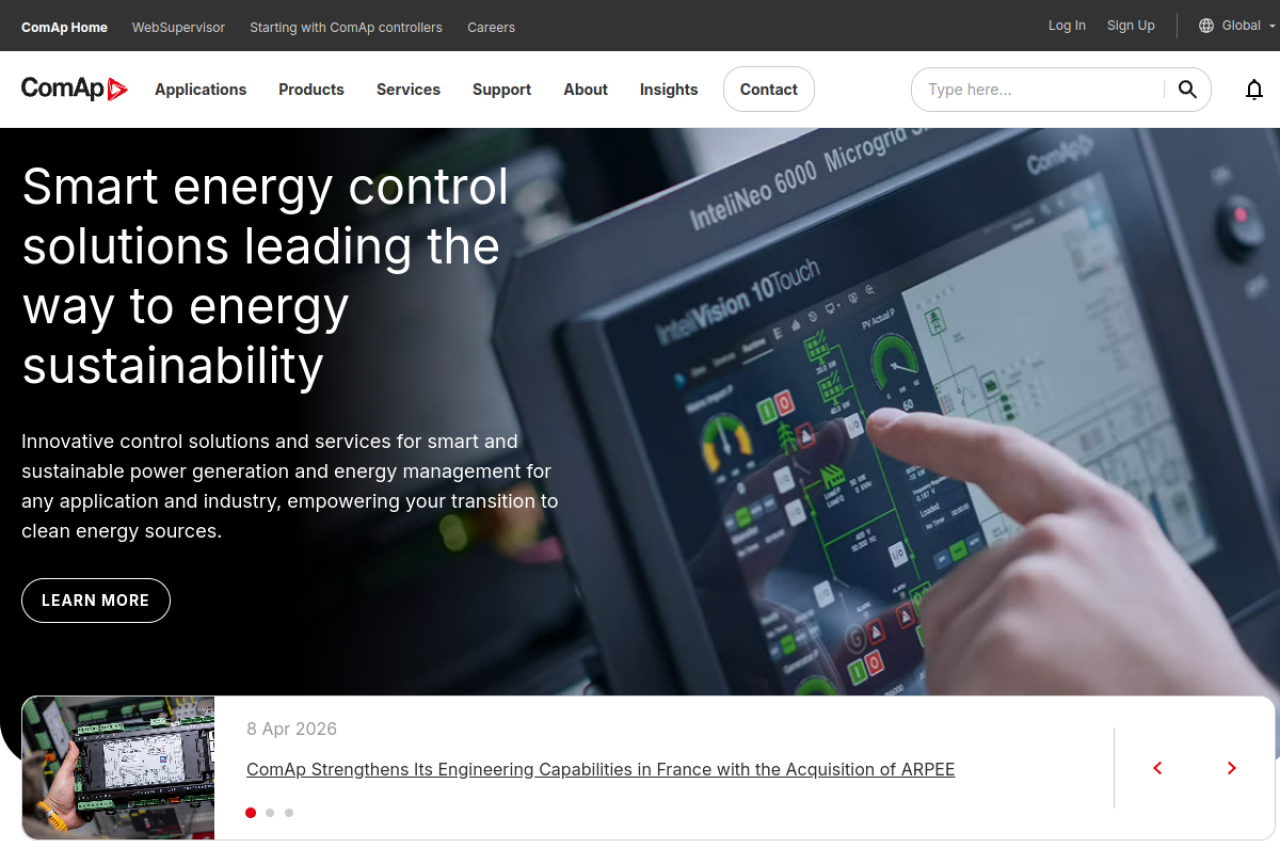Open the About menu

(x=585, y=89)
